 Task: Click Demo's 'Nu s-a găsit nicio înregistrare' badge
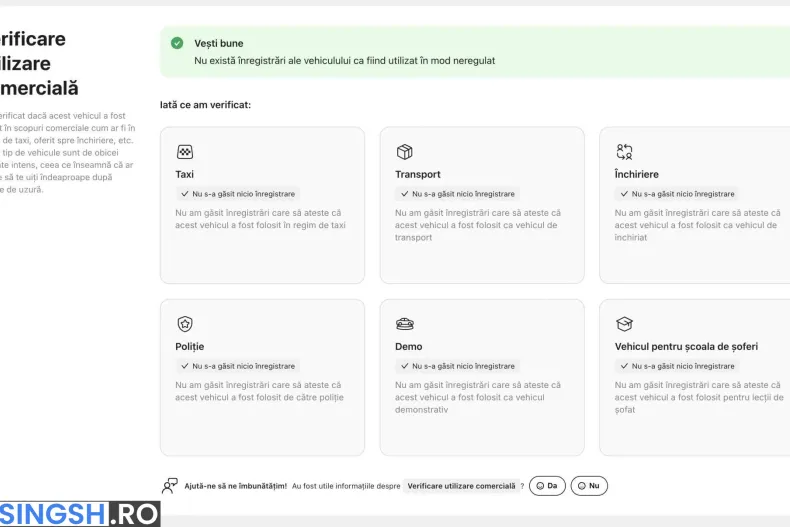coord(457,366)
